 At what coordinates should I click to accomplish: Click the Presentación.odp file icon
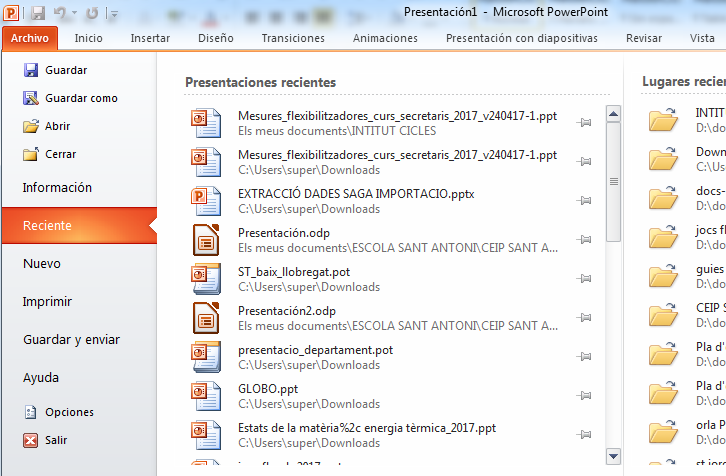pyautogui.click(x=206, y=240)
